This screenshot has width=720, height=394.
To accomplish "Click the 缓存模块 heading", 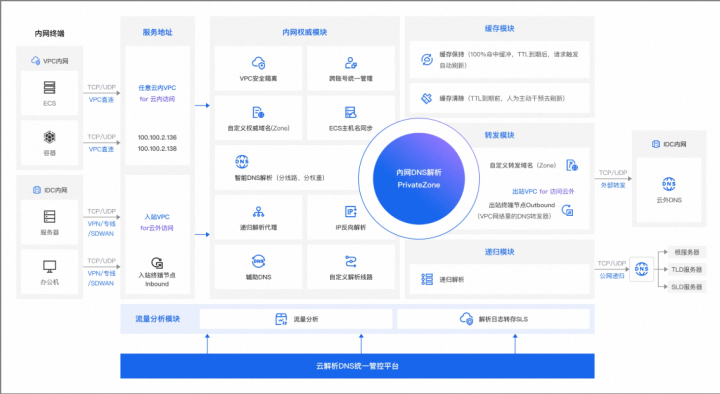I will point(500,28).
